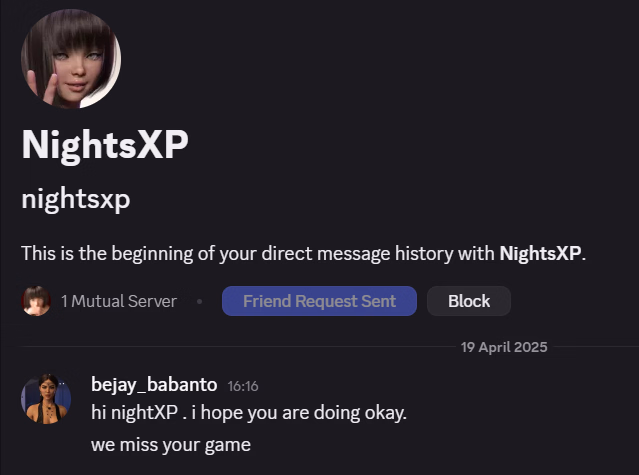
Task: Click the bejay_babanto username in chat
Action: point(154,384)
